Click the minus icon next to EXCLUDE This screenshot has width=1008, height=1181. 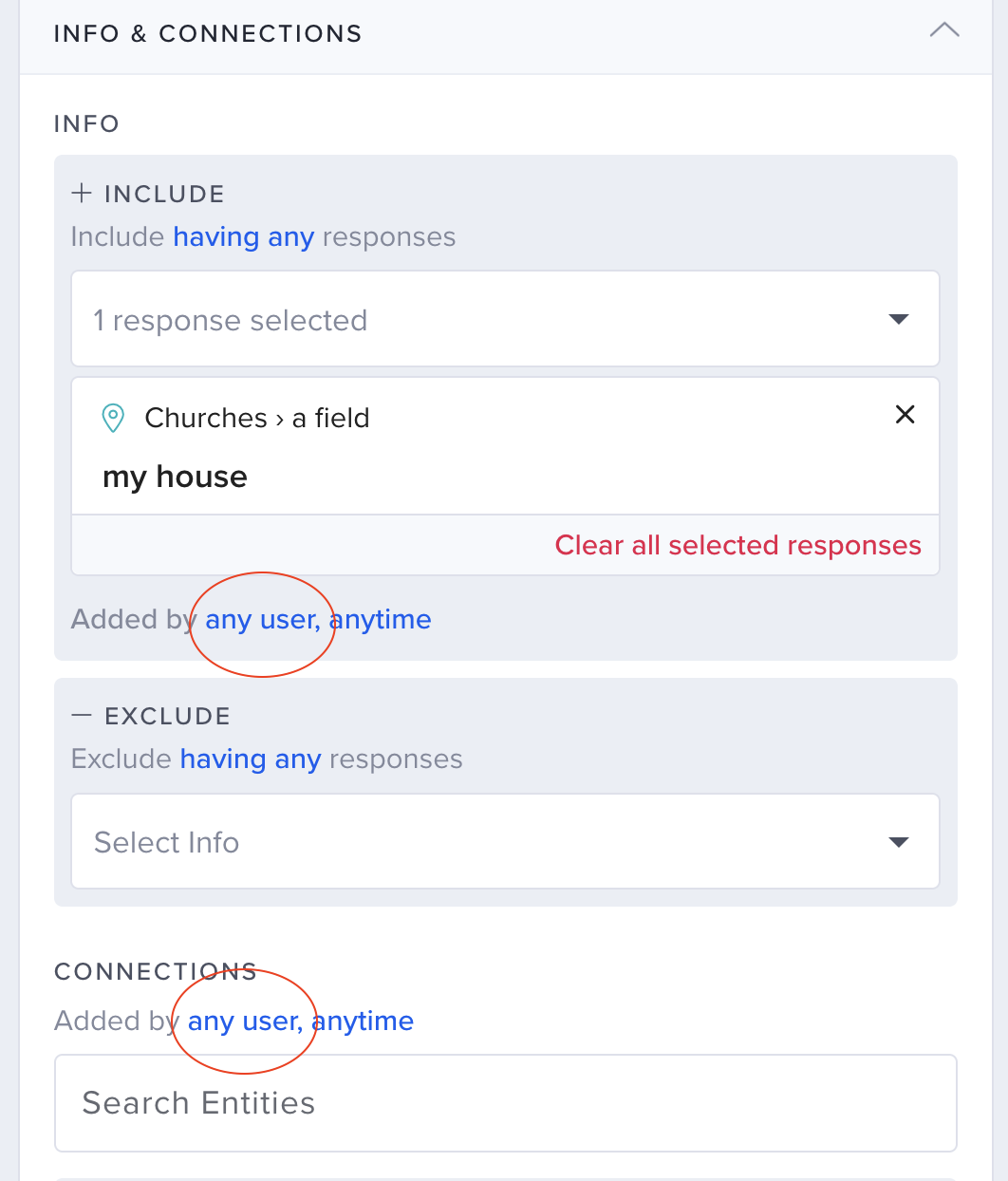(82, 715)
